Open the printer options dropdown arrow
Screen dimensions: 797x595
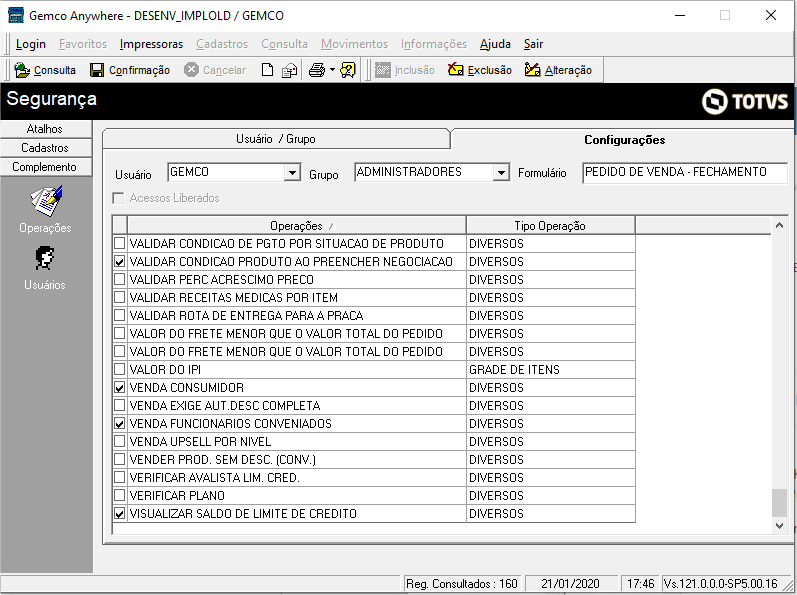pos(332,70)
